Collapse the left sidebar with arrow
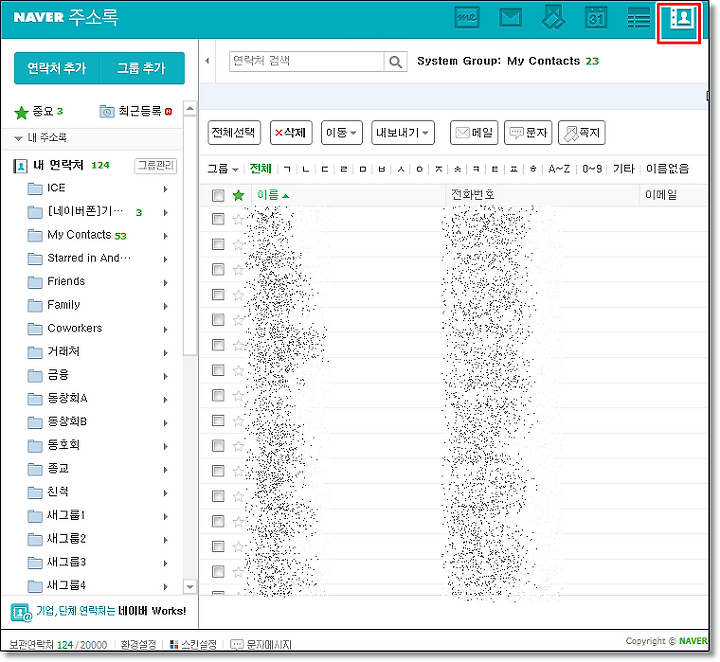720x662 pixels. tap(208, 61)
